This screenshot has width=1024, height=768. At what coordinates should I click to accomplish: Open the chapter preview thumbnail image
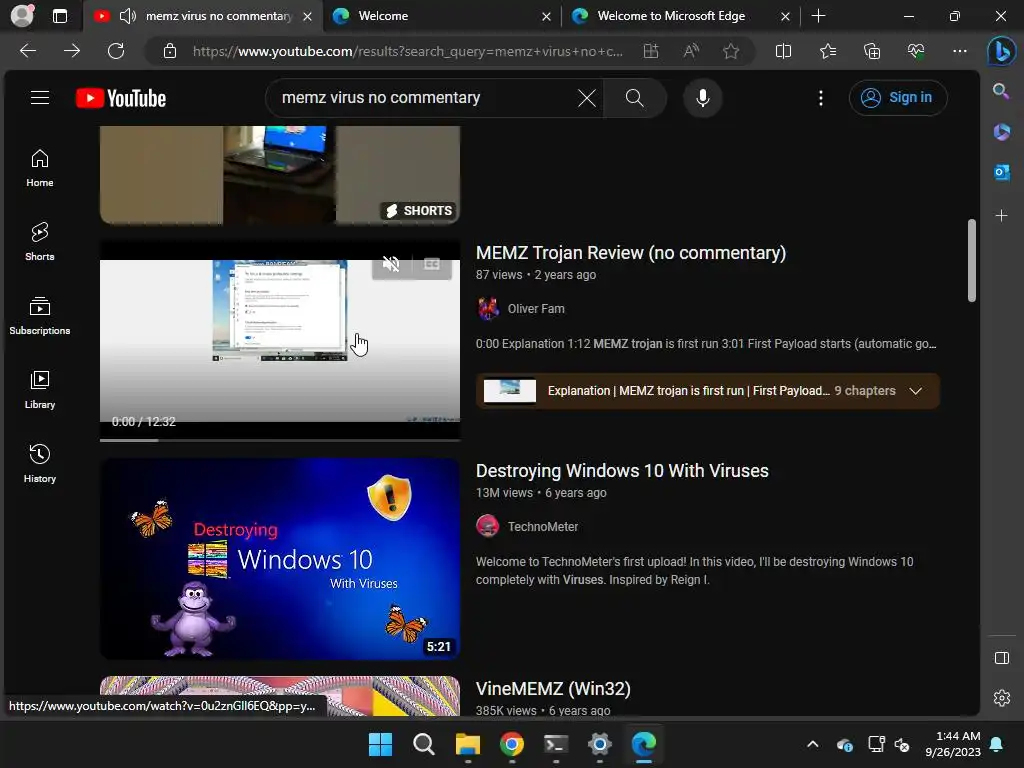[x=509, y=391]
